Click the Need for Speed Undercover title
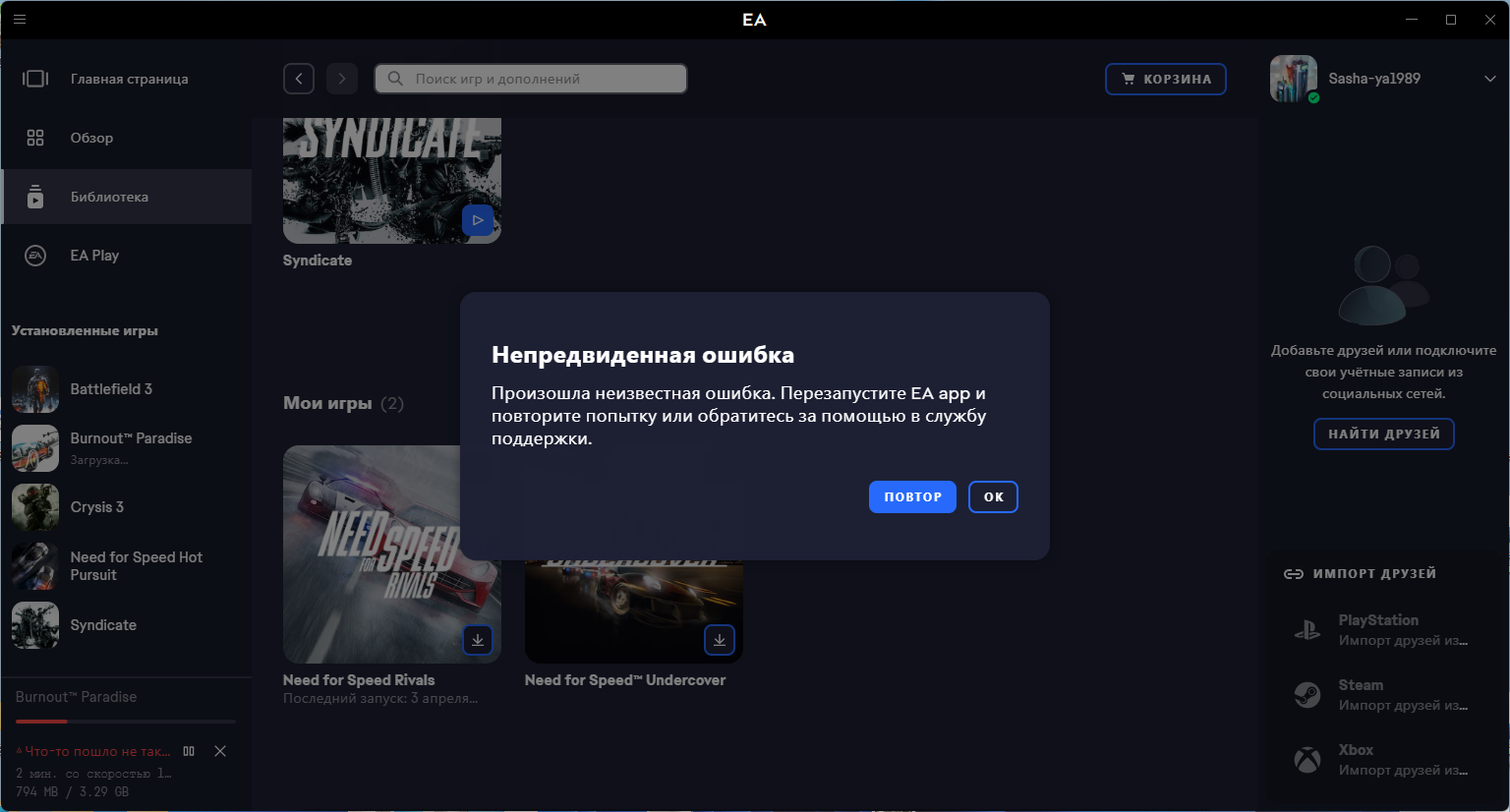 [625, 680]
